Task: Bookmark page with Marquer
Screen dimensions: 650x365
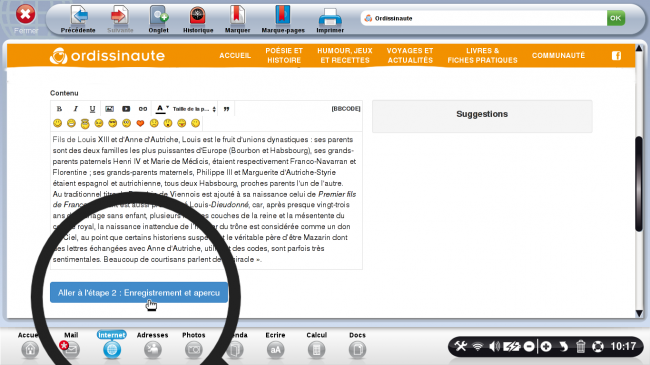Action: pyautogui.click(x=237, y=19)
